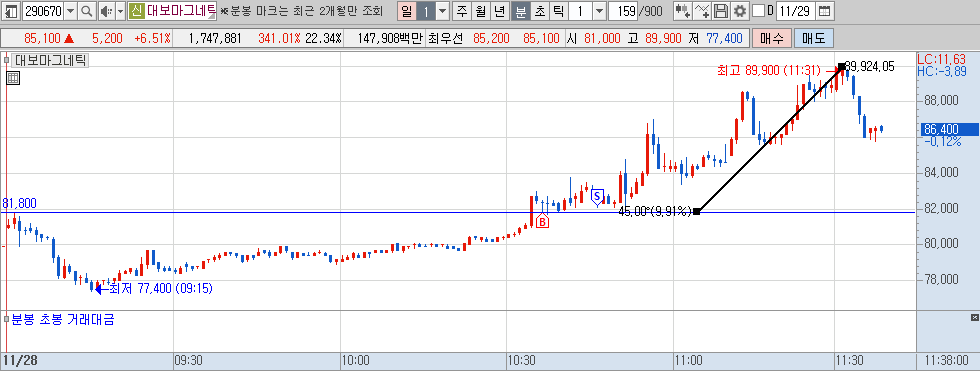980x371 pixels.
Task: Open the candlestick chart add icon
Action: (x=682, y=11)
